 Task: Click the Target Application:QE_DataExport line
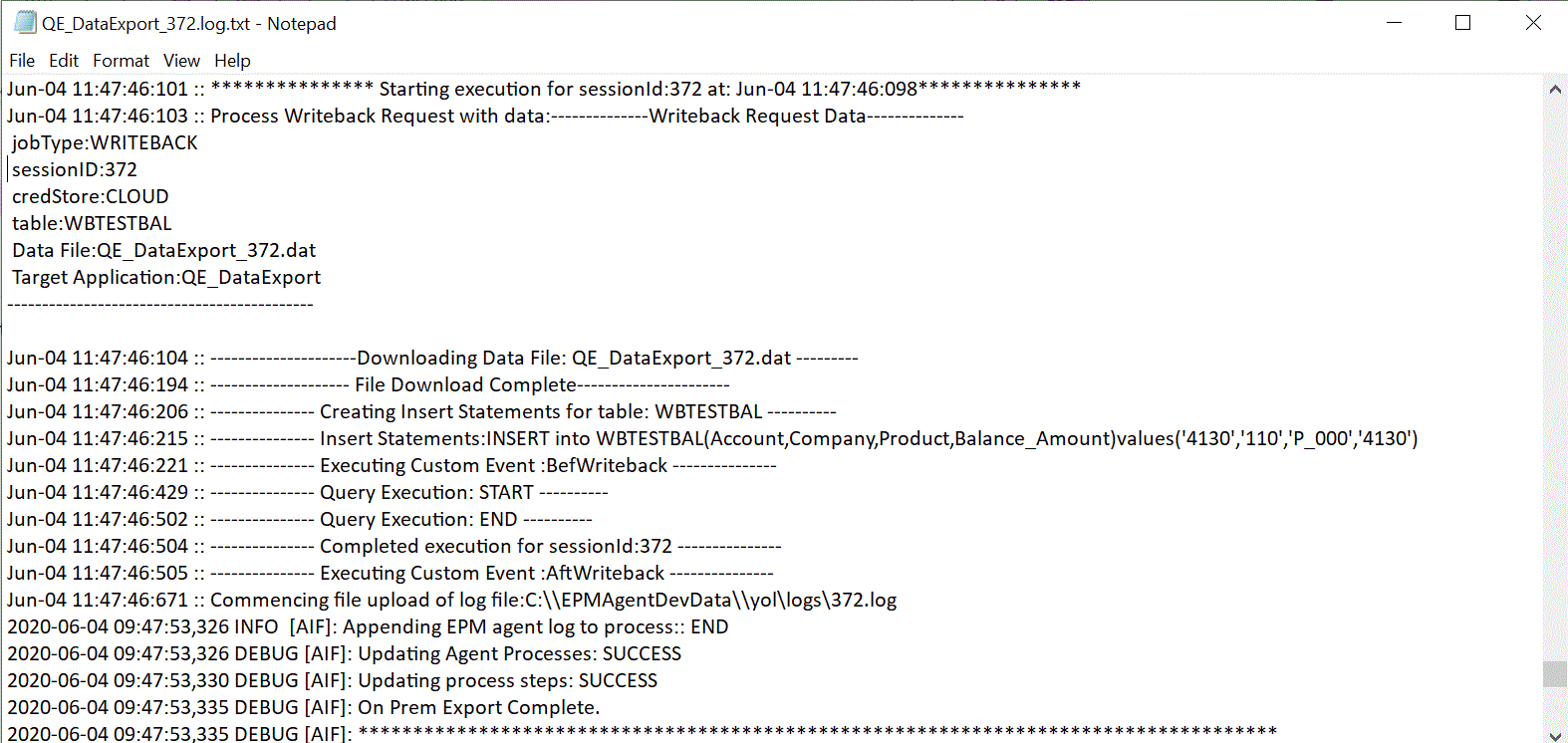pos(165,277)
